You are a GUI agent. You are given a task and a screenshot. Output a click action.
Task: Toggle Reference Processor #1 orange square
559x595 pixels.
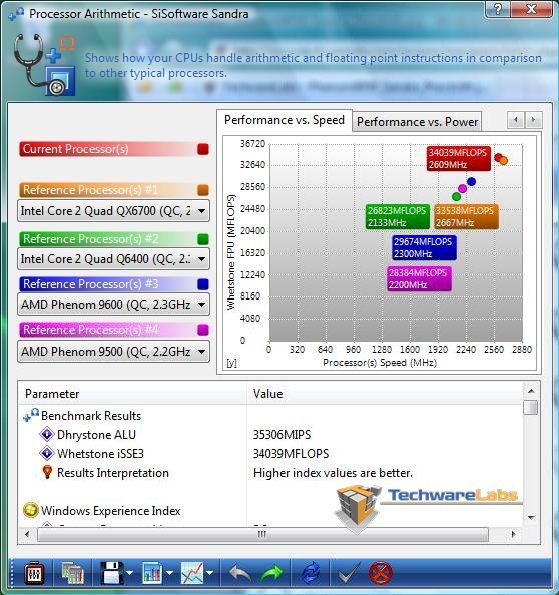203,190
